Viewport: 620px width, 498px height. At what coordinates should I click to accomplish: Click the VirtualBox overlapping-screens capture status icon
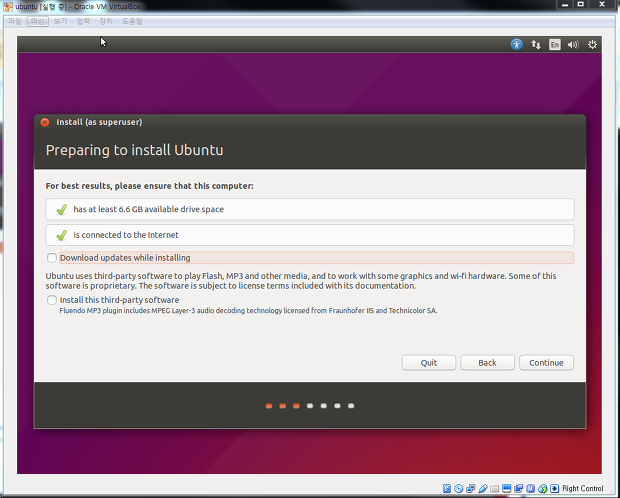[518, 489]
